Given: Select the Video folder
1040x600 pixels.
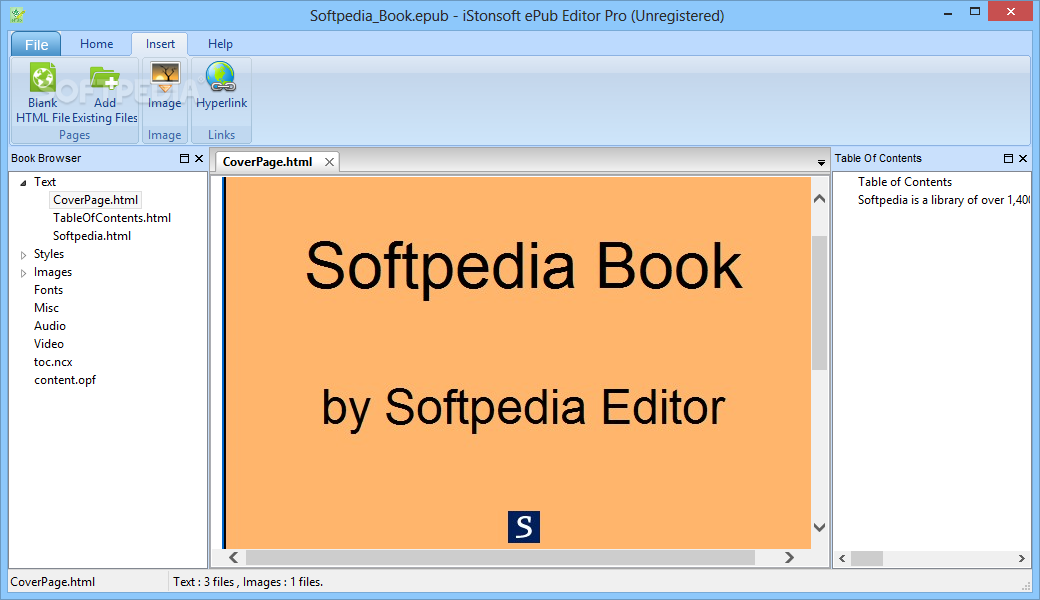Looking at the screenshot, I should [49, 343].
